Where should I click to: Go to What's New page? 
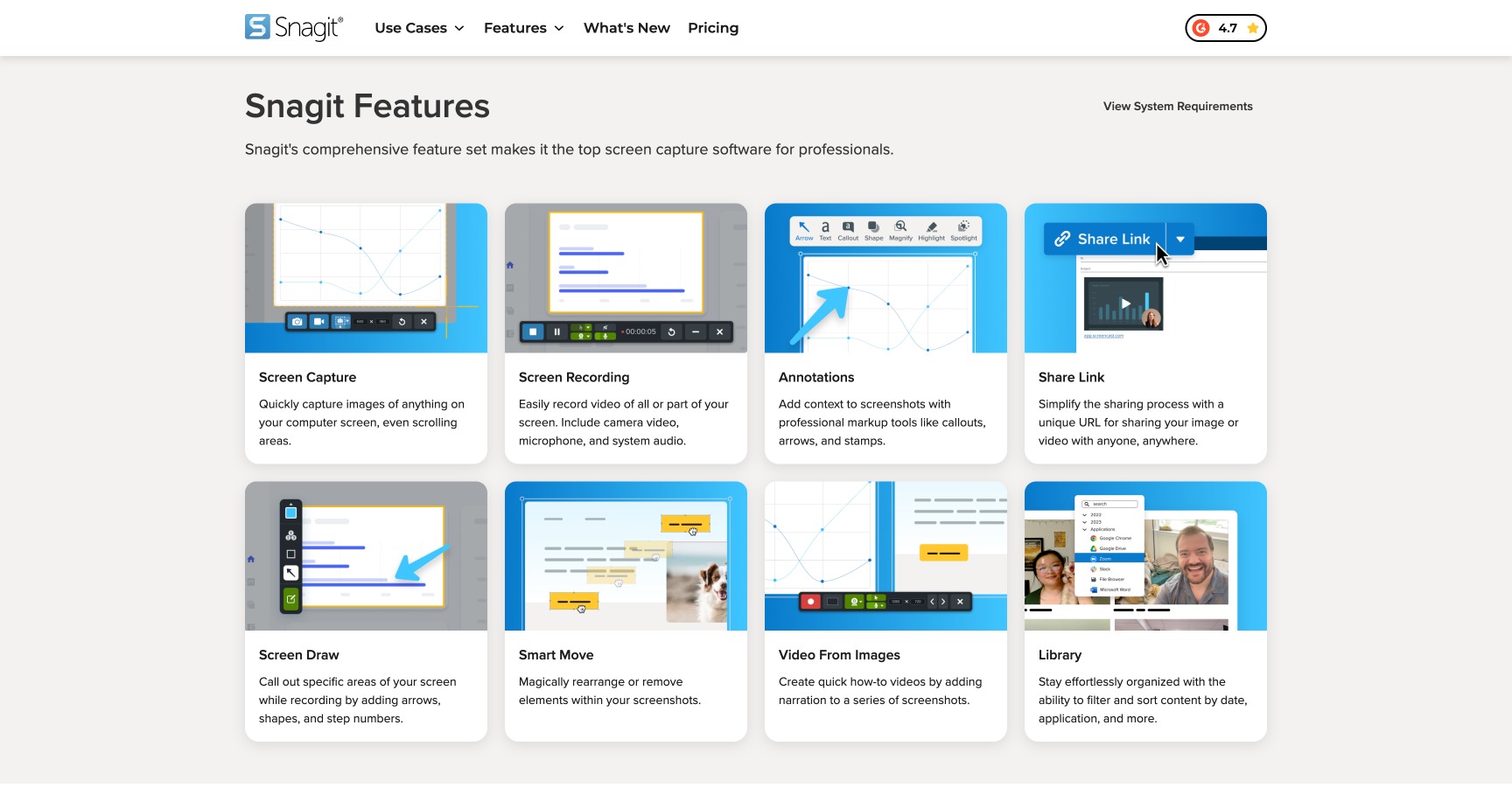pos(626,28)
